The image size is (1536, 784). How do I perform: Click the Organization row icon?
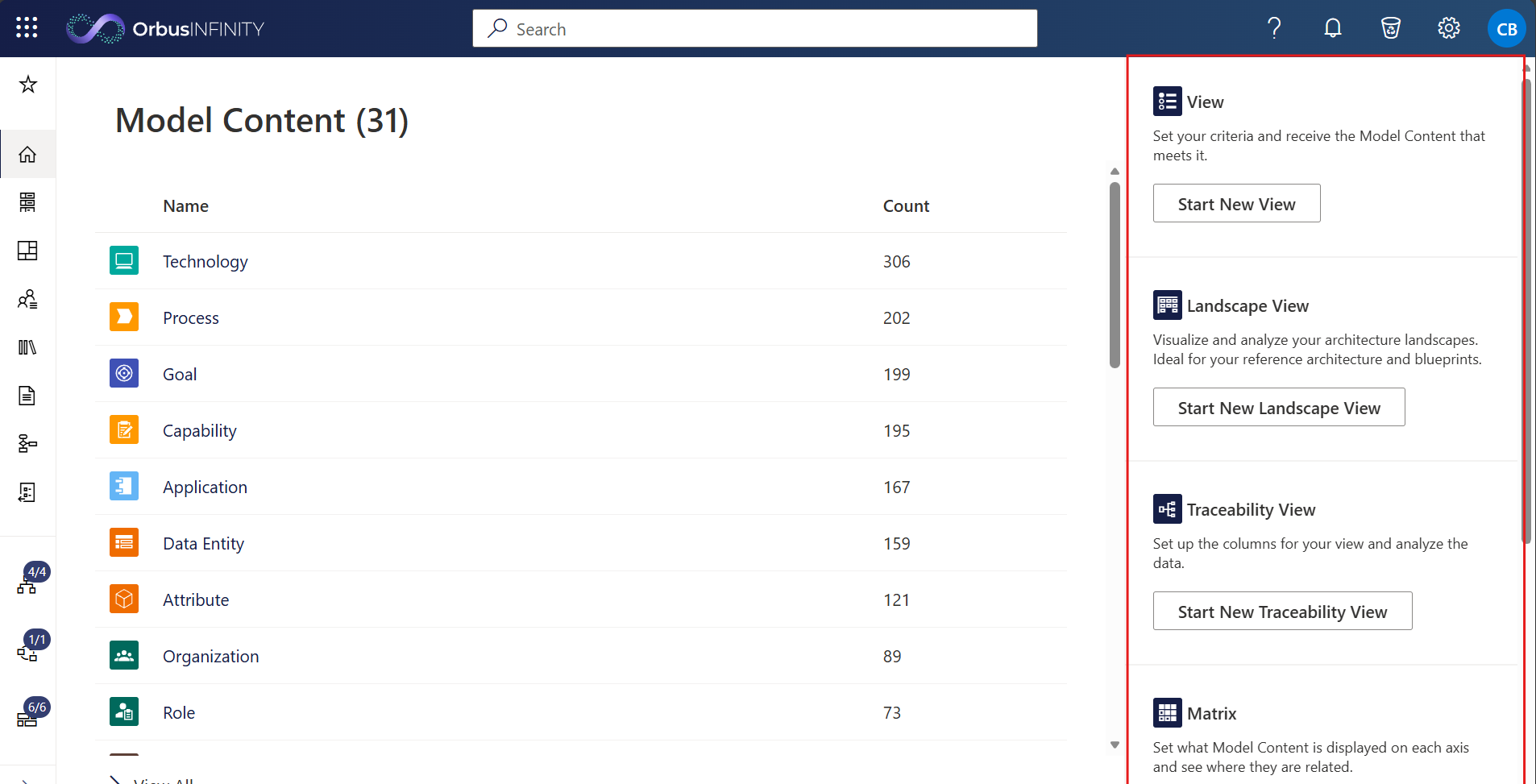tap(124, 655)
